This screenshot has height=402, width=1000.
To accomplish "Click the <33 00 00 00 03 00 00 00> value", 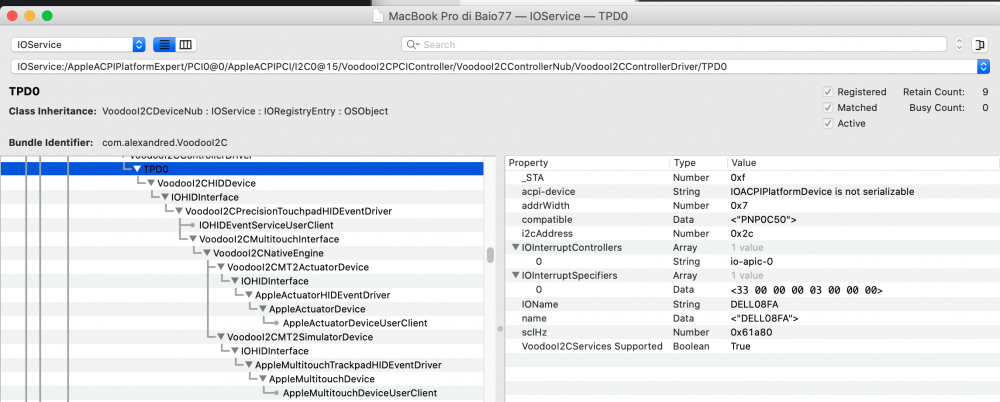I will (807, 290).
